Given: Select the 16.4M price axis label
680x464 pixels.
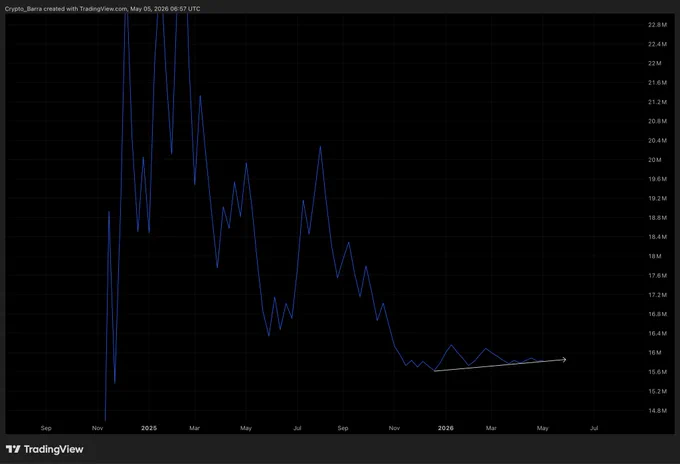Looking at the screenshot, I should 657,333.
